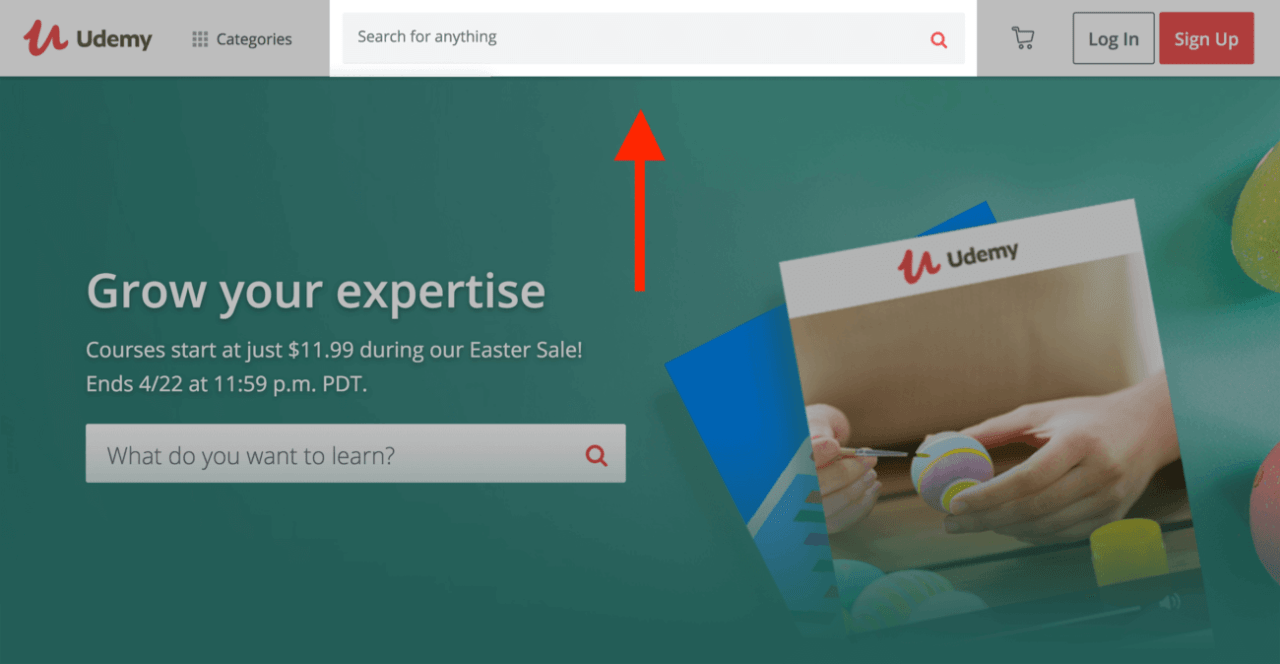Viewport: 1280px width, 664px height.
Task: Click the hero search magnifier icon
Action: (596, 456)
